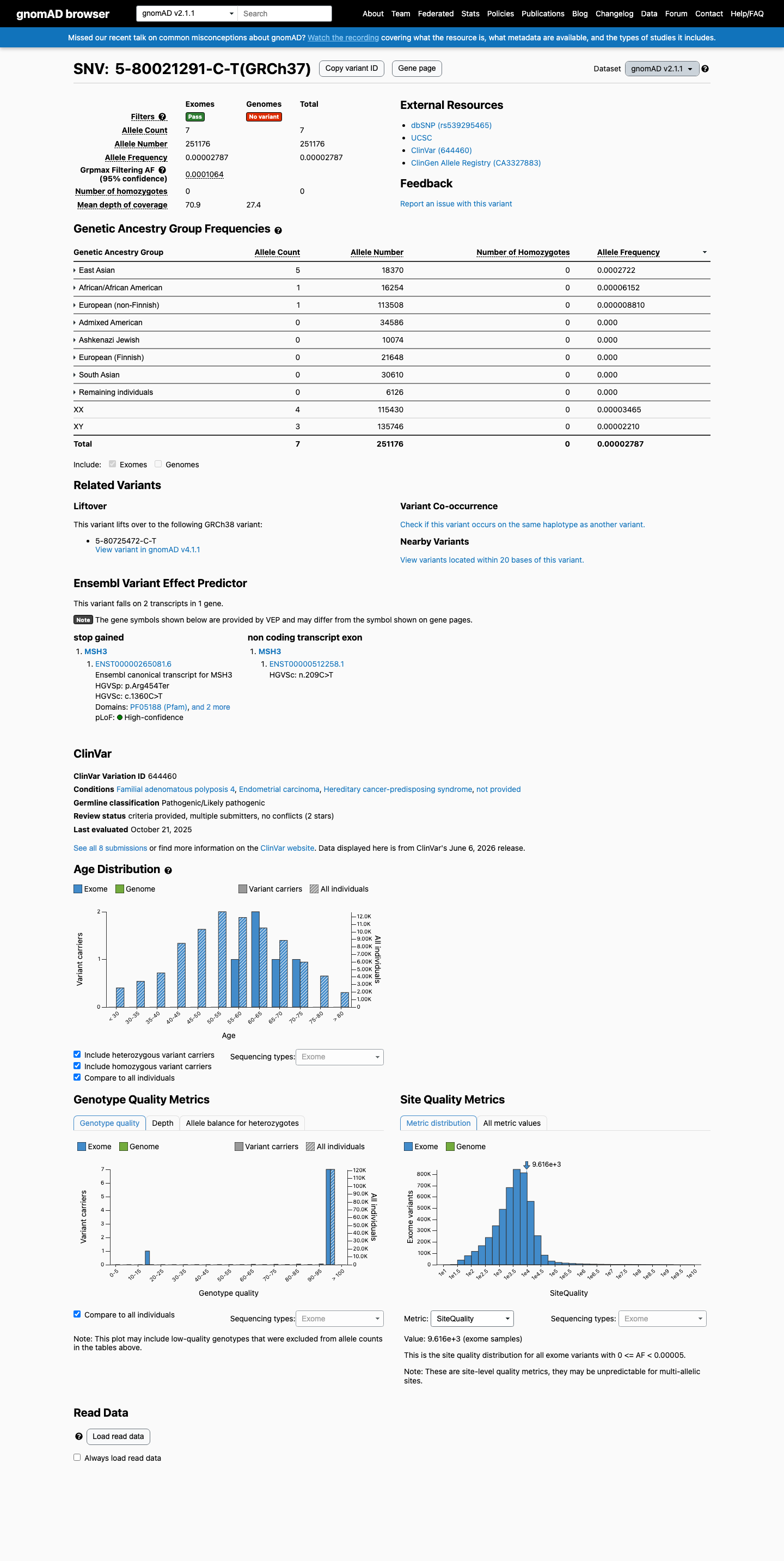Focus the Search input field

(285, 13)
